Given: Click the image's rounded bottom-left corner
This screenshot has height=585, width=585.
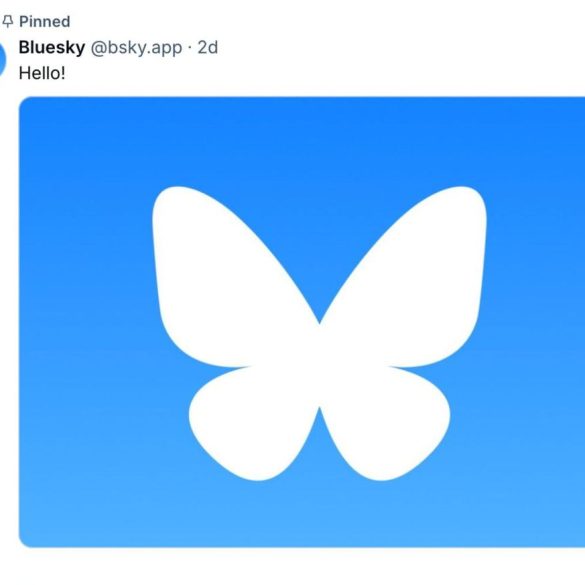Looking at the screenshot, I should (25, 542).
